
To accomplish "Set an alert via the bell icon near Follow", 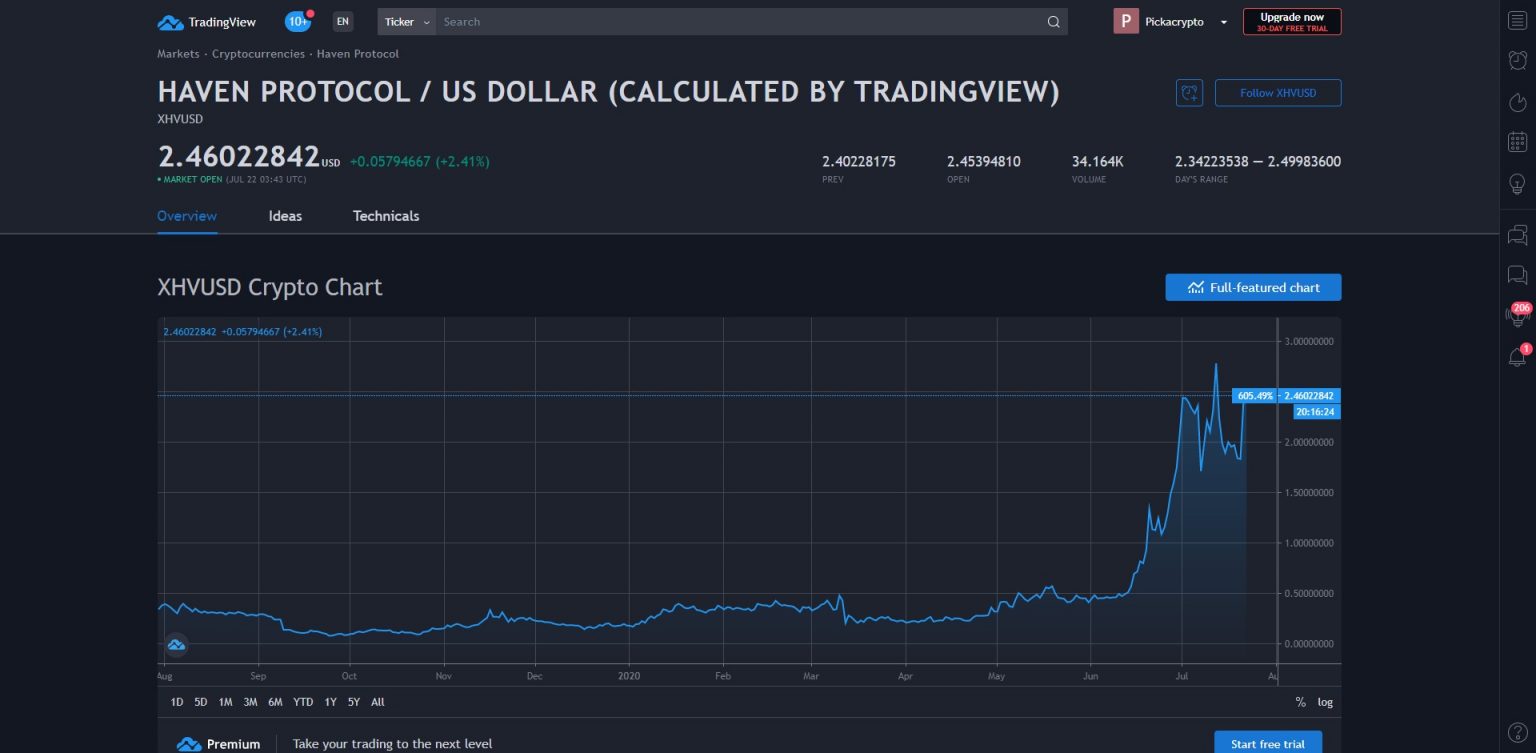I will [x=1189, y=92].
